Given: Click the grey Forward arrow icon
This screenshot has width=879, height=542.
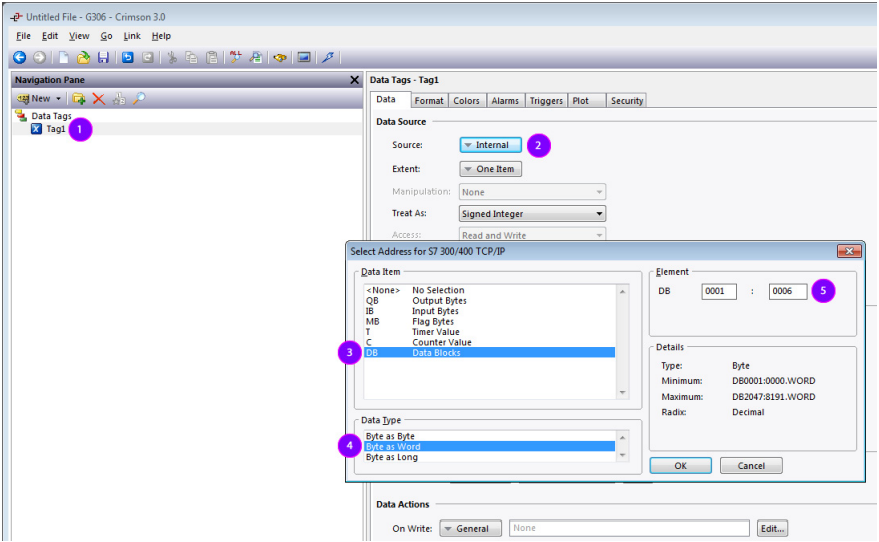Looking at the screenshot, I should click(x=39, y=57).
